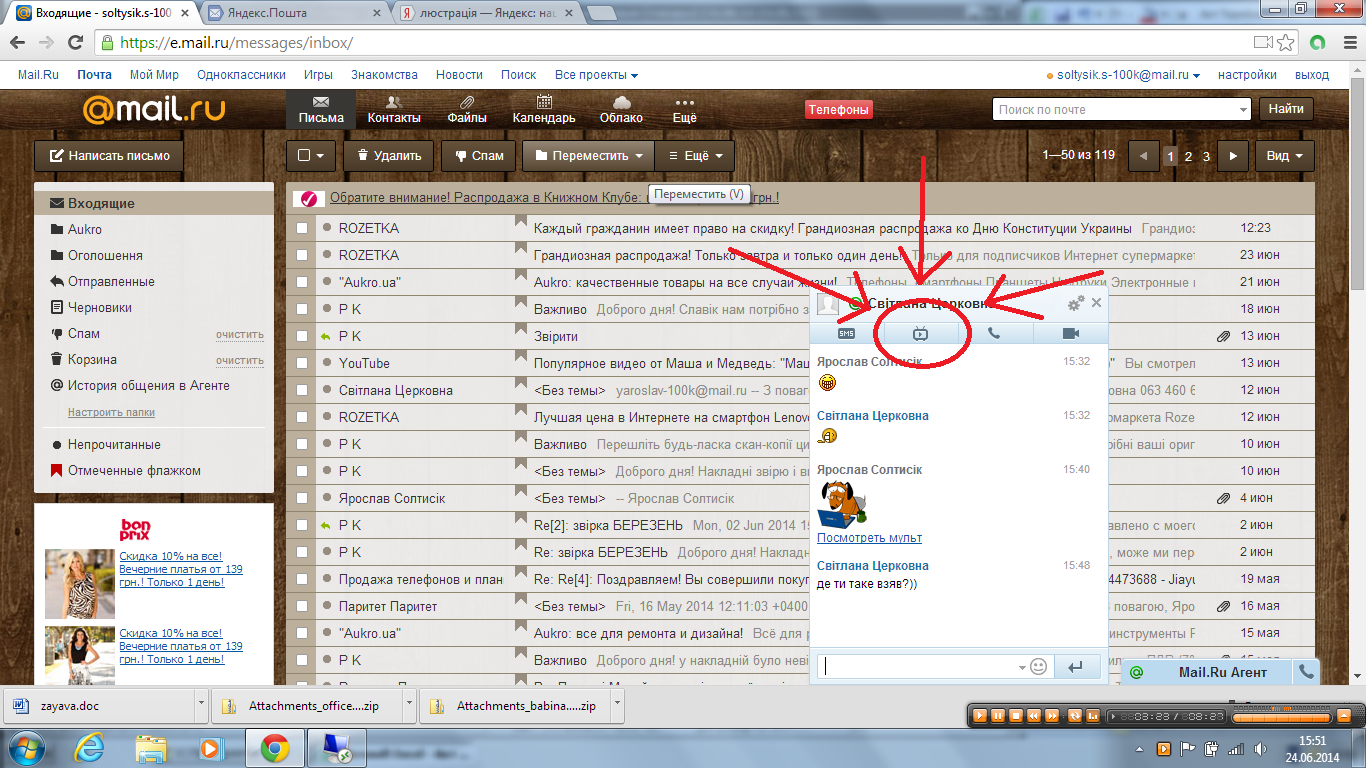Go back in browser history
Viewport: 1366px width, 768px height.
[x=18, y=43]
